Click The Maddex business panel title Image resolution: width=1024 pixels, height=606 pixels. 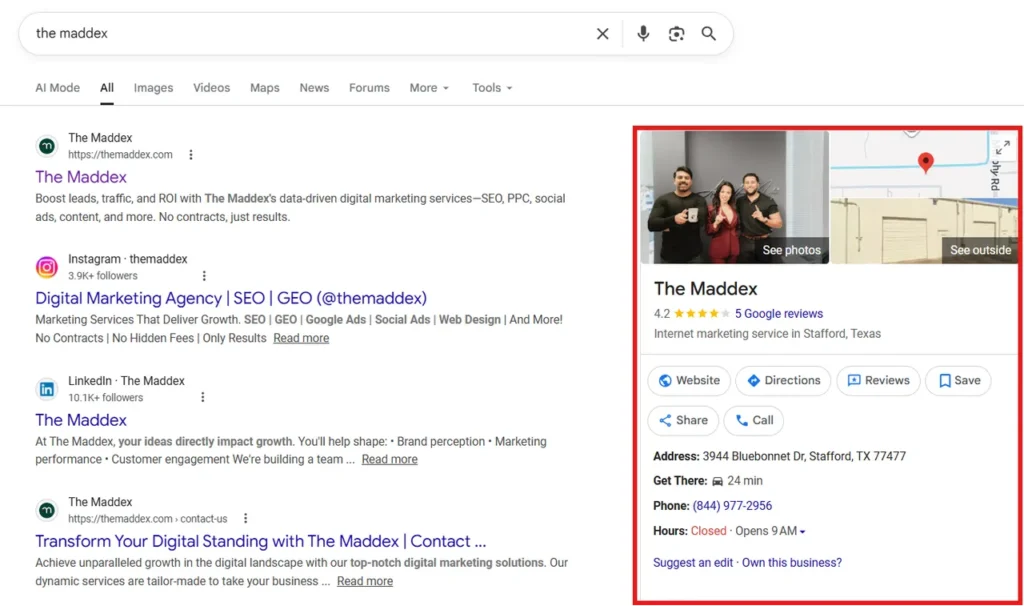coord(705,289)
